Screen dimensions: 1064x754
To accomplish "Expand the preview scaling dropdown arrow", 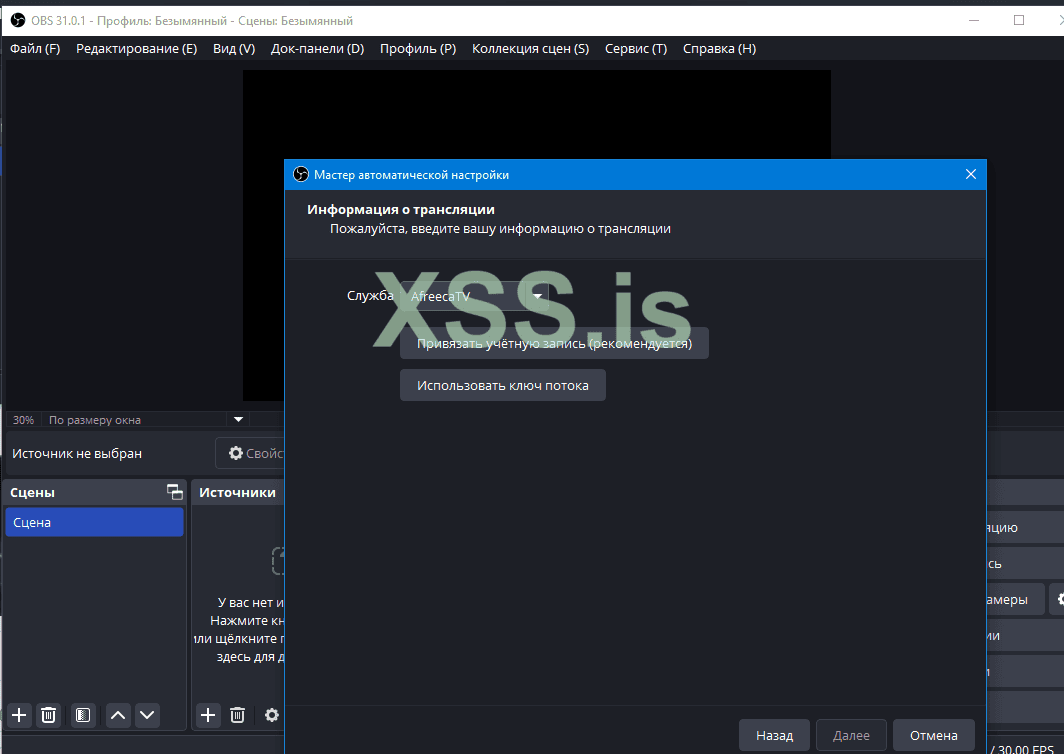I will click(238, 419).
